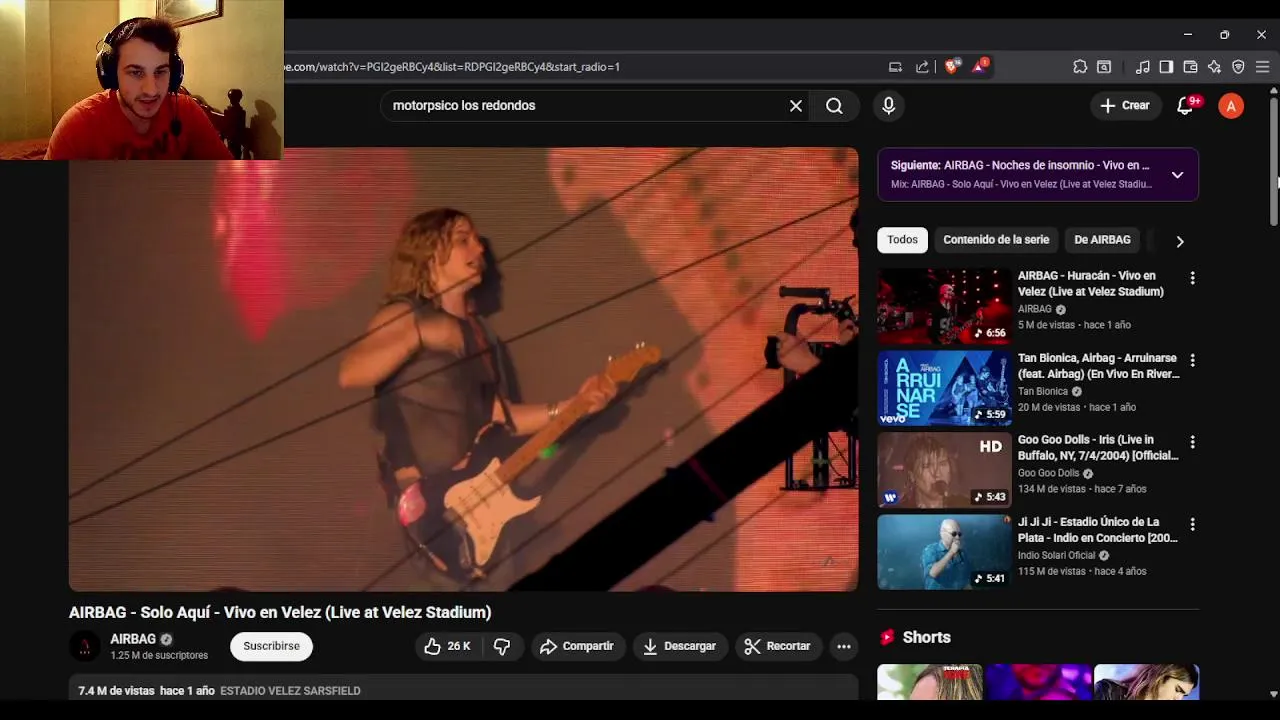The width and height of the screenshot is (1280, 720).
Task: Open AIRBAG channel name under the video
Action: [133, 640]
